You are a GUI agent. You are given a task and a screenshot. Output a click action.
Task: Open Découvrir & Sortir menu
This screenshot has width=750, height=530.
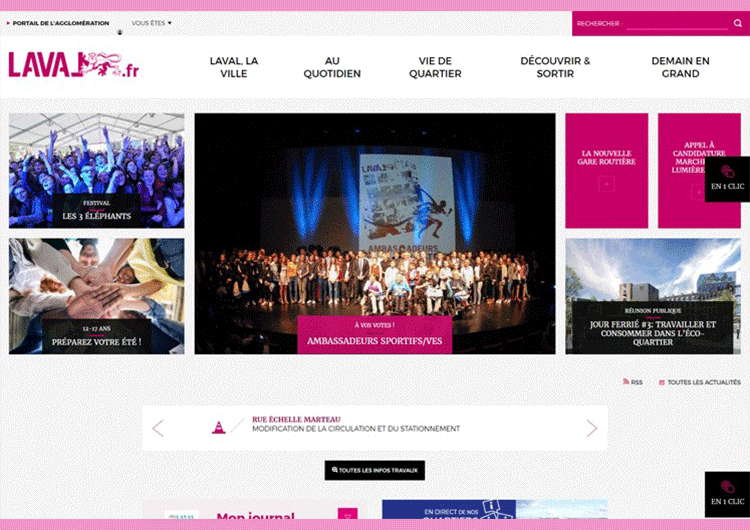click(555, 67)
